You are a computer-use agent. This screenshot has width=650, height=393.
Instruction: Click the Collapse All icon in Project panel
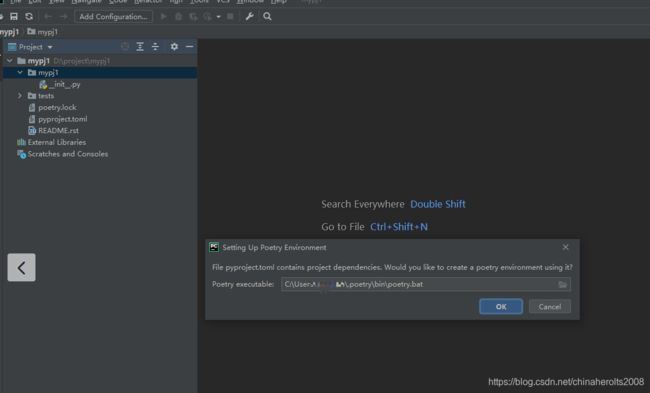tap(155, 47)
